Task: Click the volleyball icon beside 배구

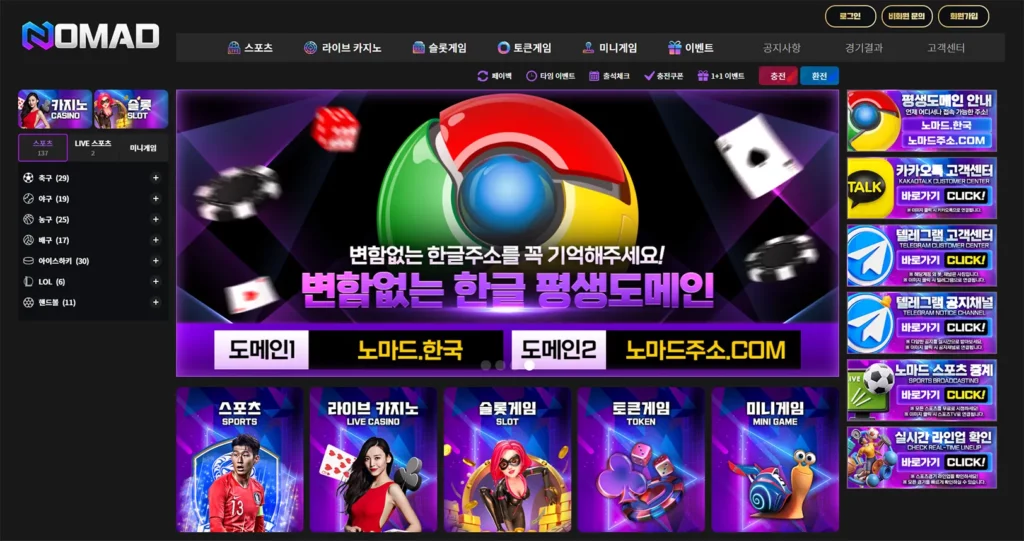Action: click(x=28, y=240)
